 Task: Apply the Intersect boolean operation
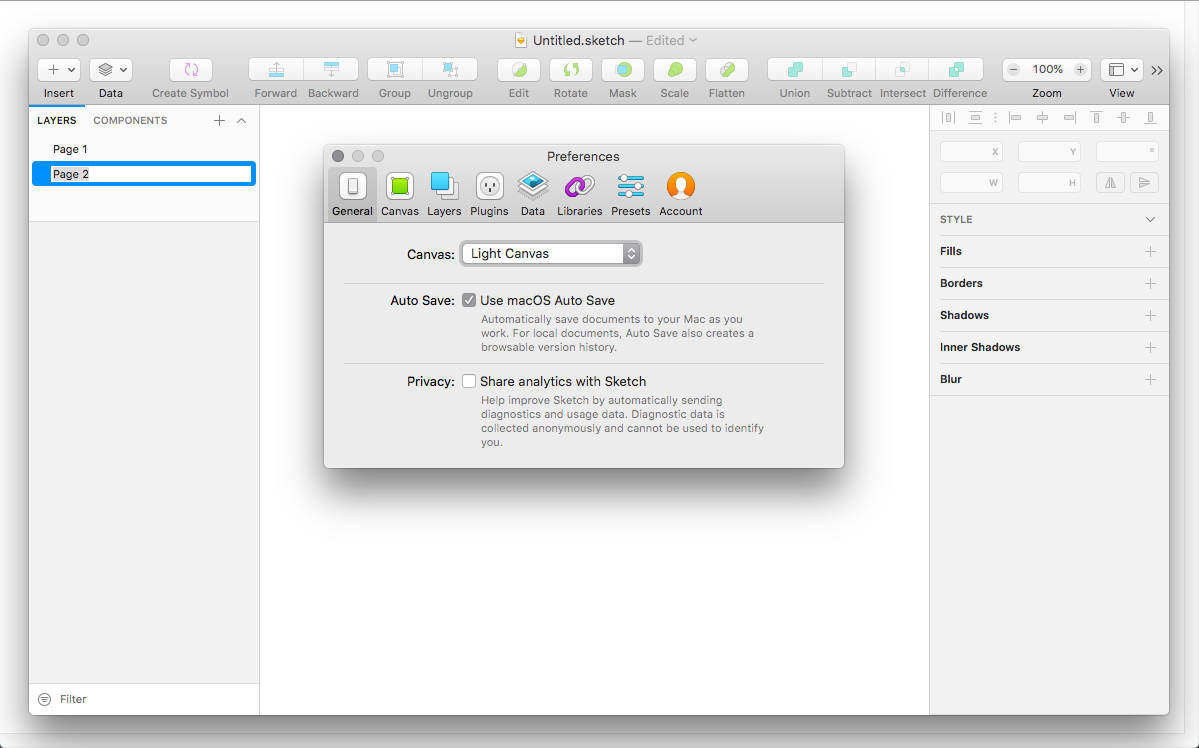tap(902, 70)
